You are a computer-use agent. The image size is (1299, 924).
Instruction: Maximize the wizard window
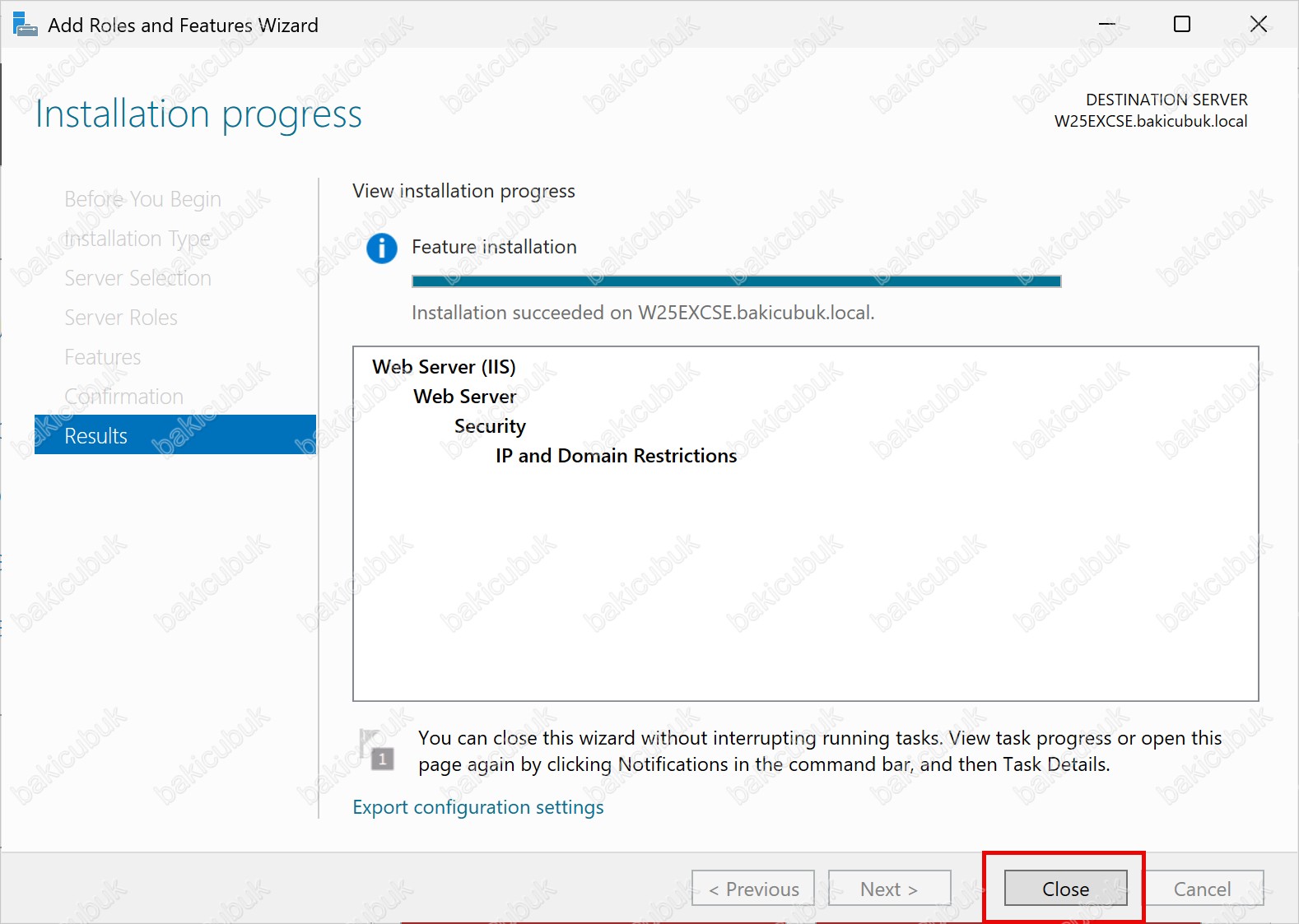coord(1182,25)
